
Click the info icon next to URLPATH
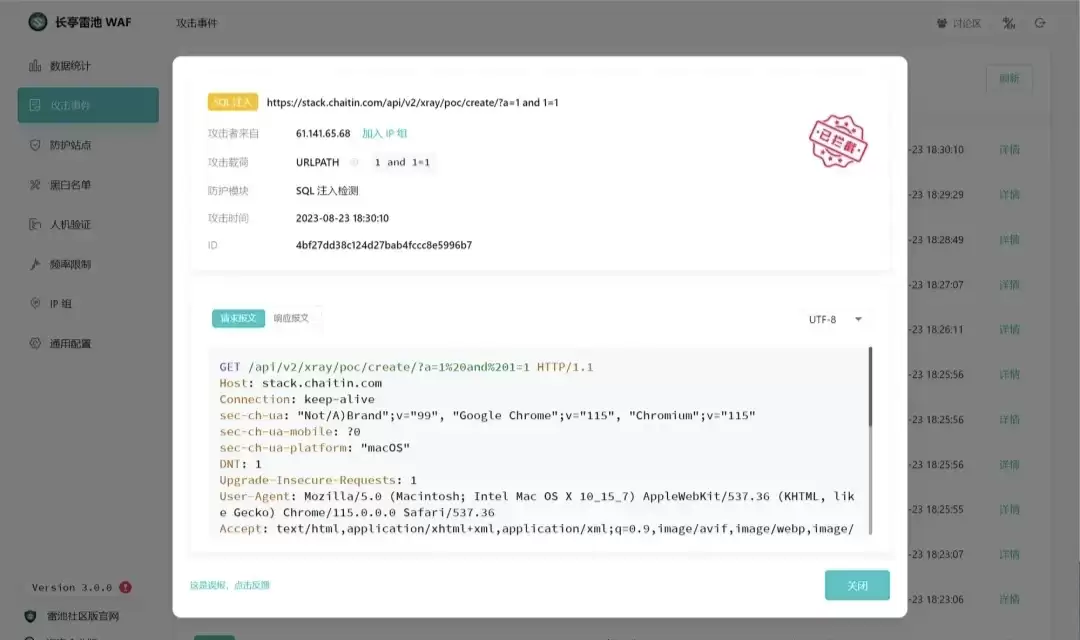click(x=353, y=162)
